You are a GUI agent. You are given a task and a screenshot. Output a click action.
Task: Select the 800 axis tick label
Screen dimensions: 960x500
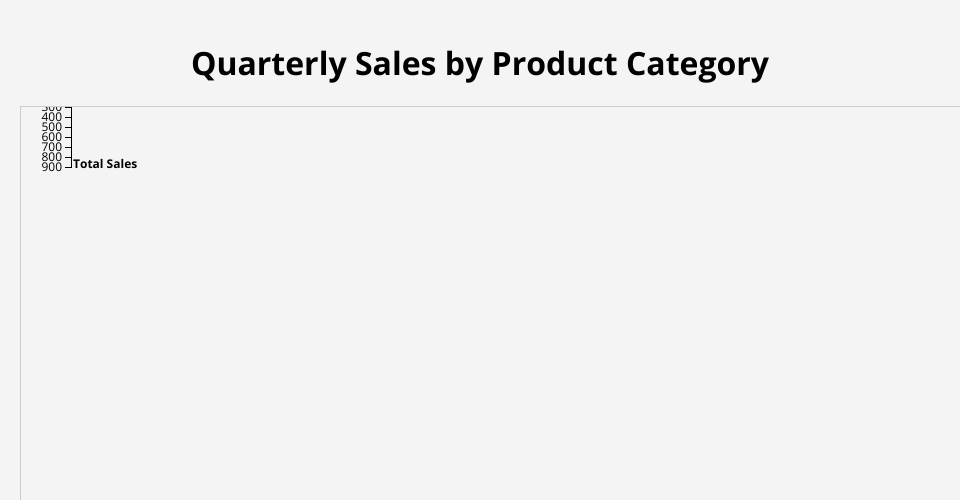[x=52, y=157]
